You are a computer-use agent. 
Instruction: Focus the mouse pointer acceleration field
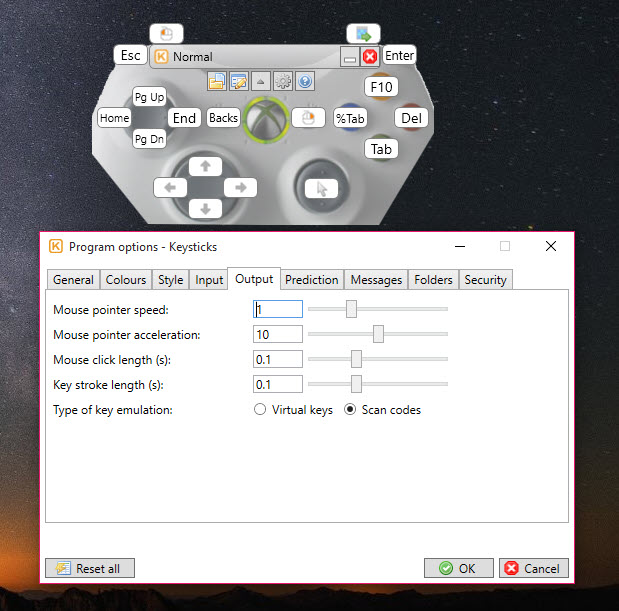pyautogui.click(x=278, y=334)
